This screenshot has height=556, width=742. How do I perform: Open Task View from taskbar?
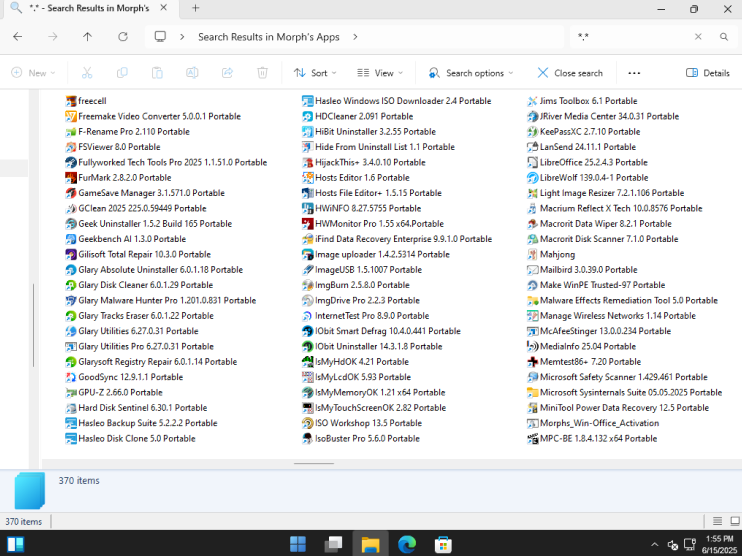pos(334,544)
